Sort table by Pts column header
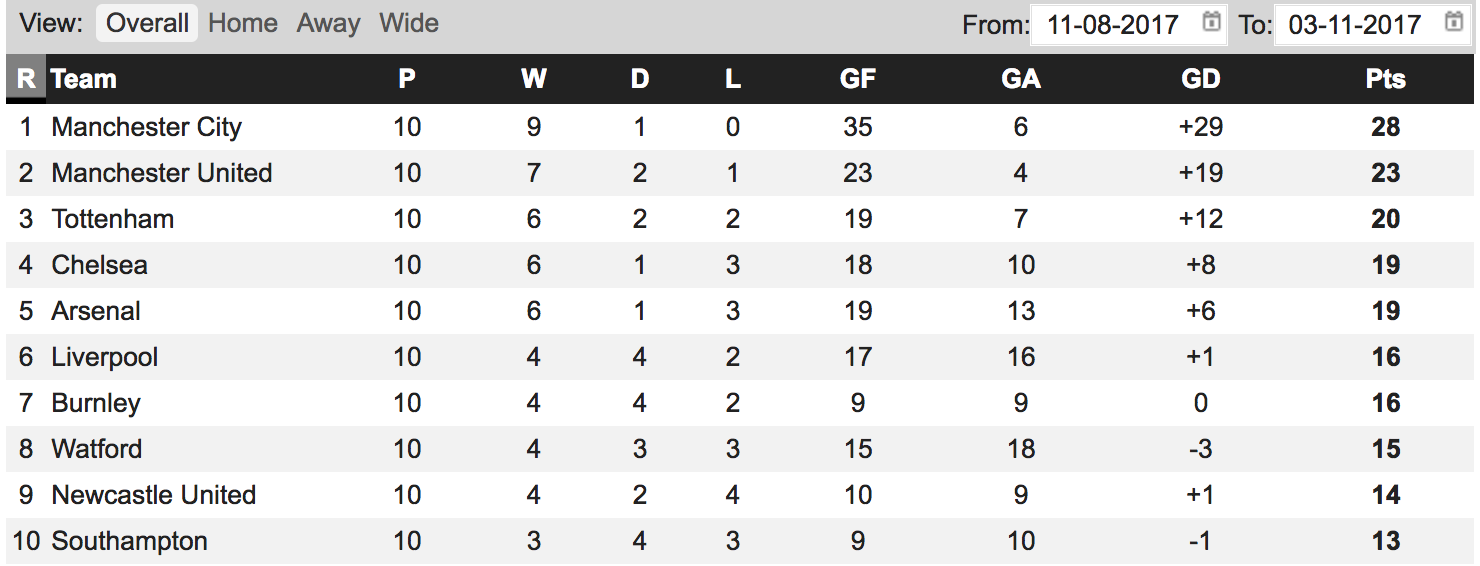1480x566 pixels. pyautogui.click(x=1386, y=79)
